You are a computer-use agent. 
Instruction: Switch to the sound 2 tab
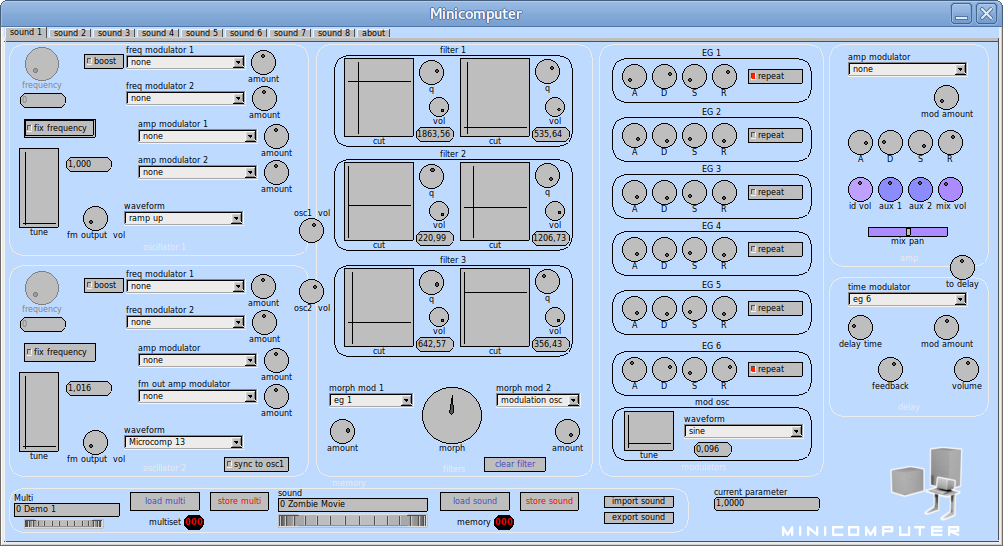(x=70, y=33)
